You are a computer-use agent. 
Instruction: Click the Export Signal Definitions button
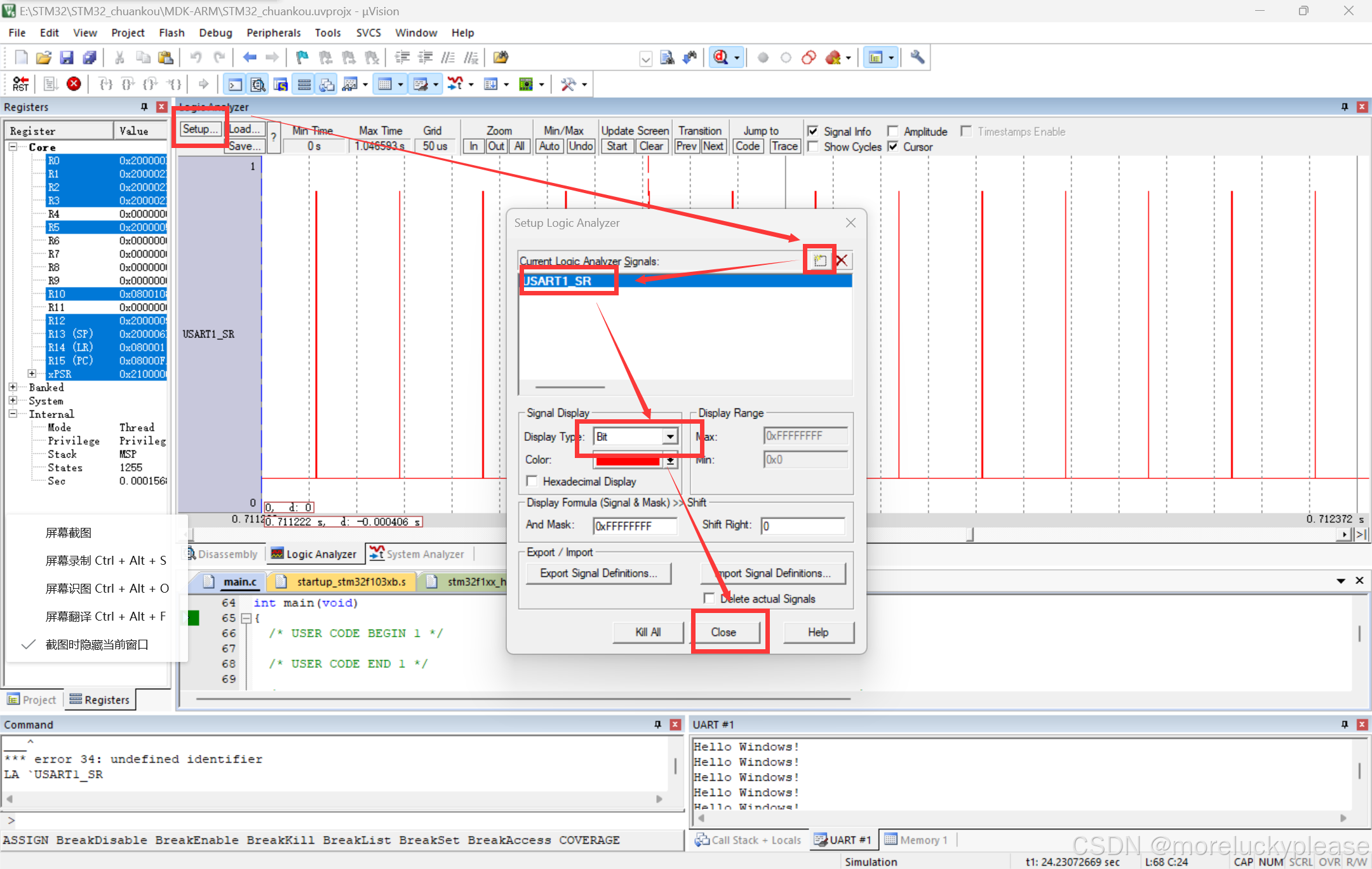click(598, 573)
